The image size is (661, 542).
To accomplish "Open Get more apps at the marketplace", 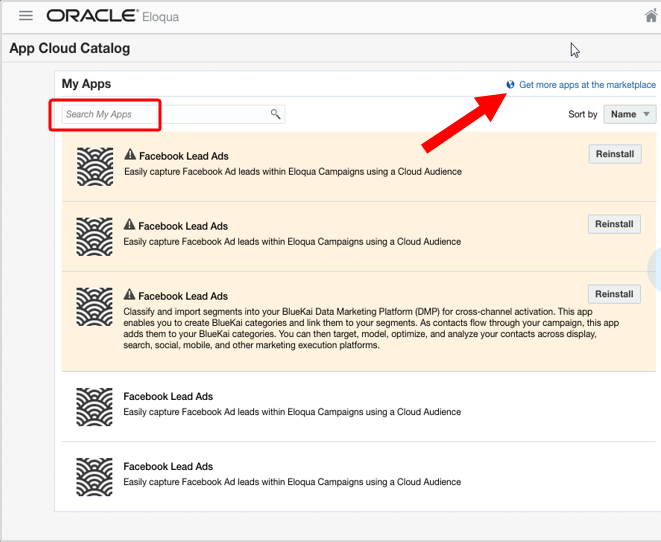I will [587, 85].
